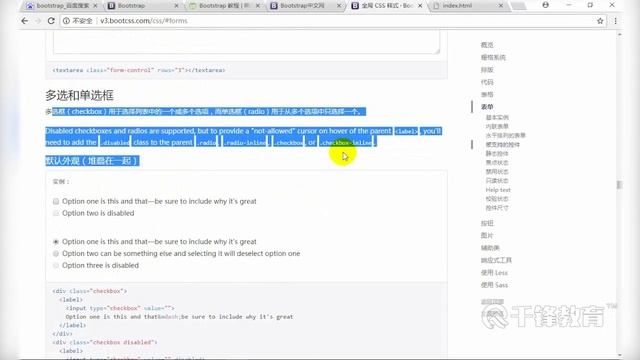Jump to the 水平排列的表单 subsection
Screen dimensions: 640x360
[505, 136]
